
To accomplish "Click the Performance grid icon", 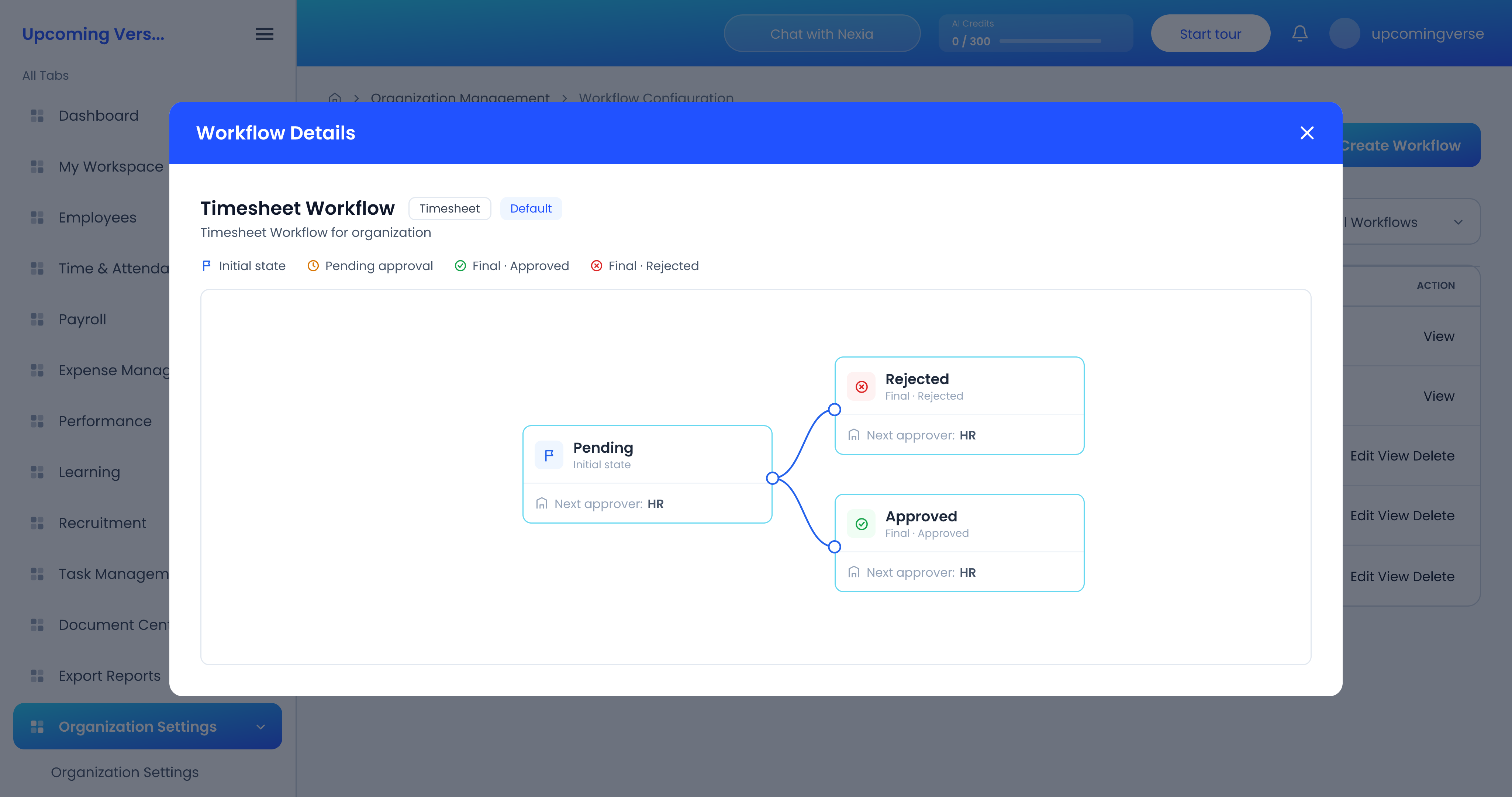I will coord(37,421).
